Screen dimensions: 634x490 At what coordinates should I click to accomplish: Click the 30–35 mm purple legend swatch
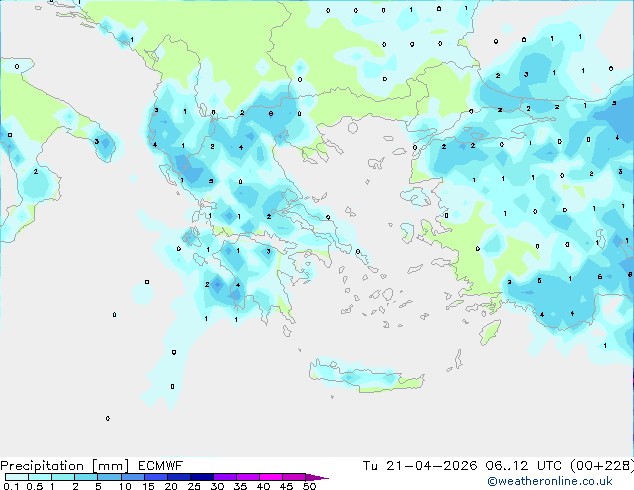tap(225, 477)
